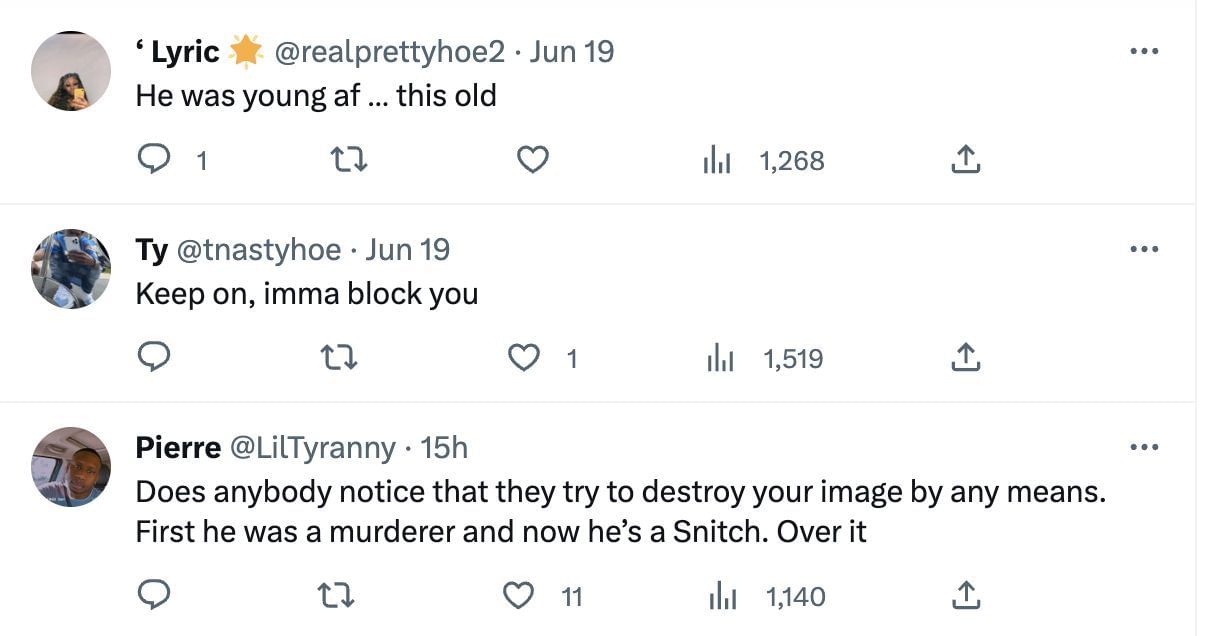Share Ty's tweet
This screenshot has width=1212, height=636.
(965, 358)
